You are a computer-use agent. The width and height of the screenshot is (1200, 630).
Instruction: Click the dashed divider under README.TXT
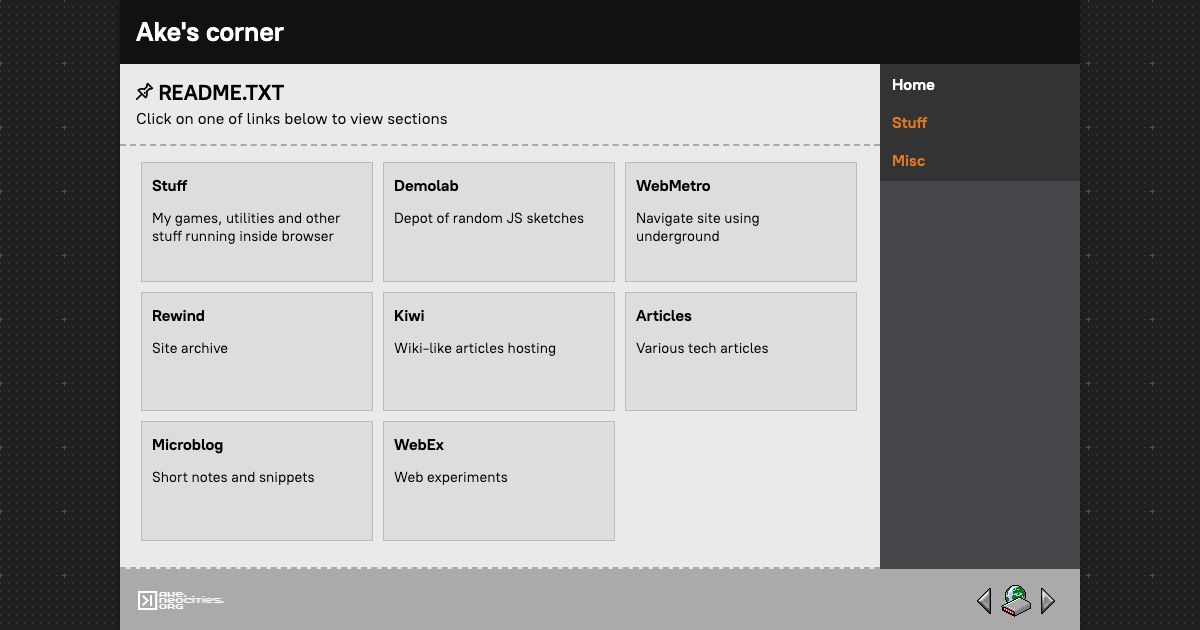click(x=500, y=142)
